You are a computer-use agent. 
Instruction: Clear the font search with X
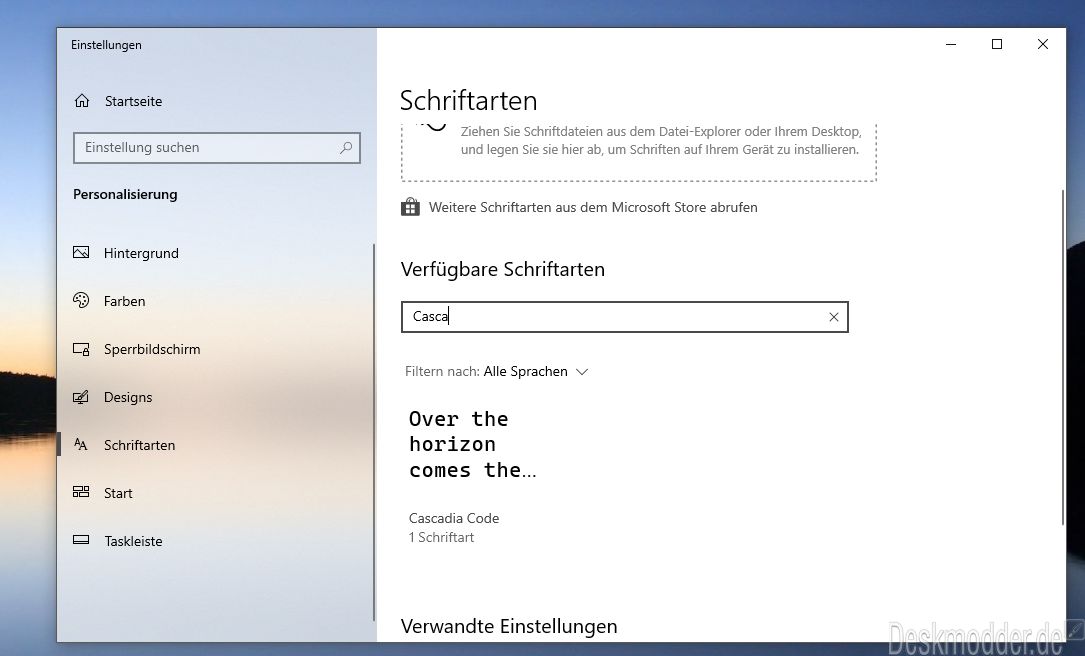pyautogui.click(x=834, y=317)
